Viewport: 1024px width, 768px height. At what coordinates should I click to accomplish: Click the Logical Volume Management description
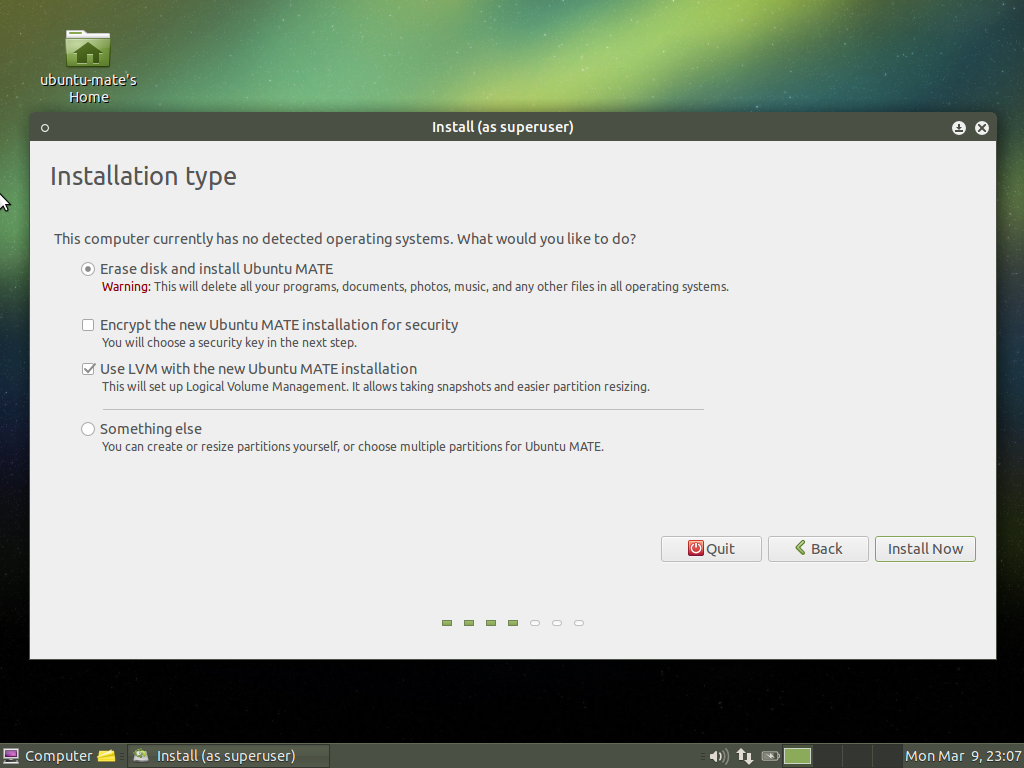pos(376,387)
